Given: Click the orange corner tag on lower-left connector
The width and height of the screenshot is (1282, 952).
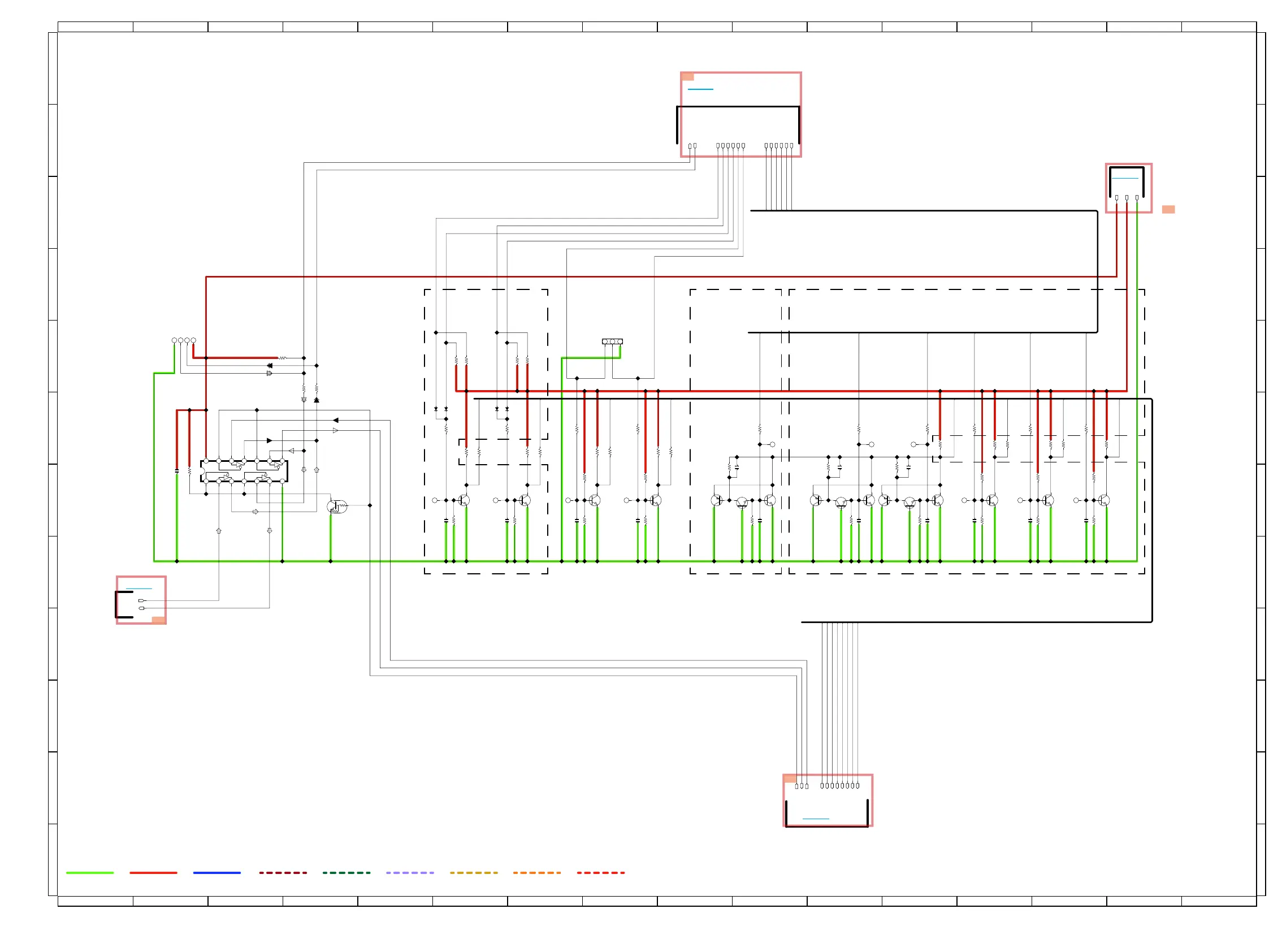Looking at the screenshot, I should coord(158,620).
